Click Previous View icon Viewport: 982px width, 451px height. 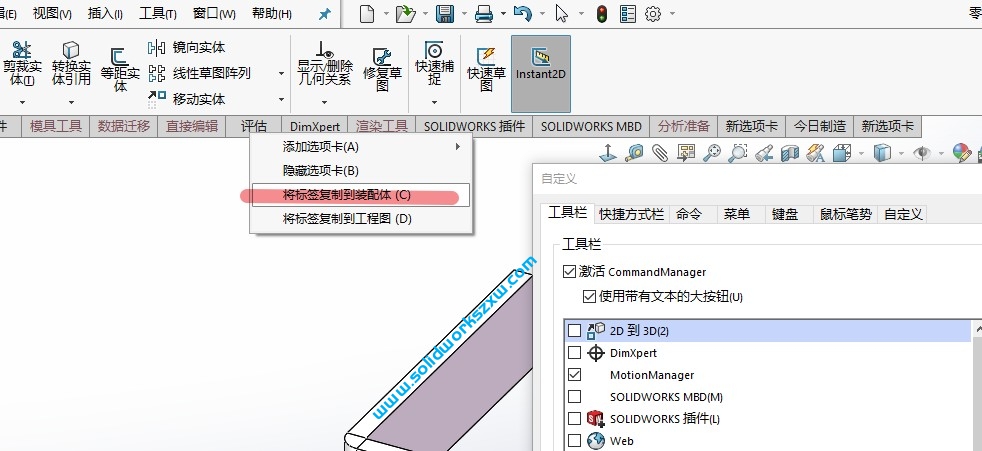[x=763, y=153]
